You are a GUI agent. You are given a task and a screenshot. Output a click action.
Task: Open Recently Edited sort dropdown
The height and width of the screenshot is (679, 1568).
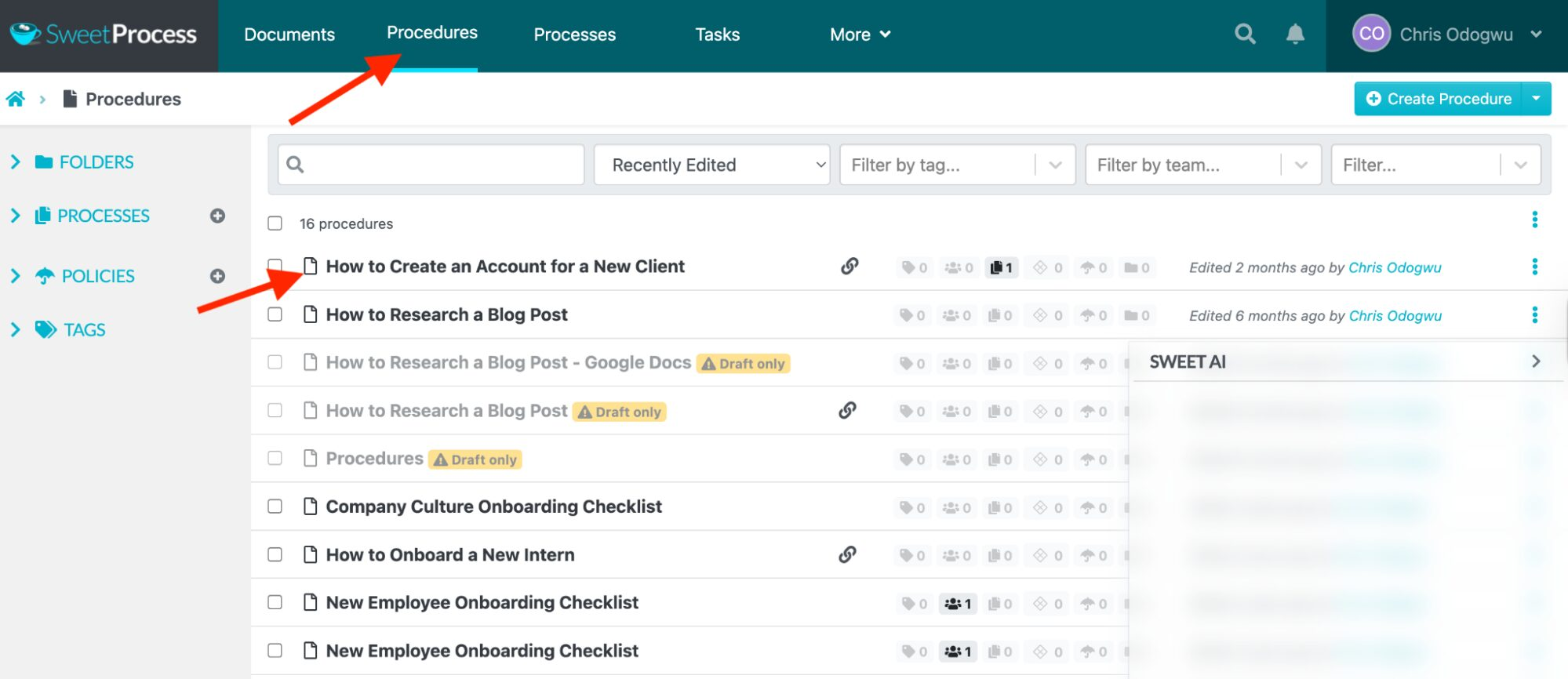click(x=711, y=165)
